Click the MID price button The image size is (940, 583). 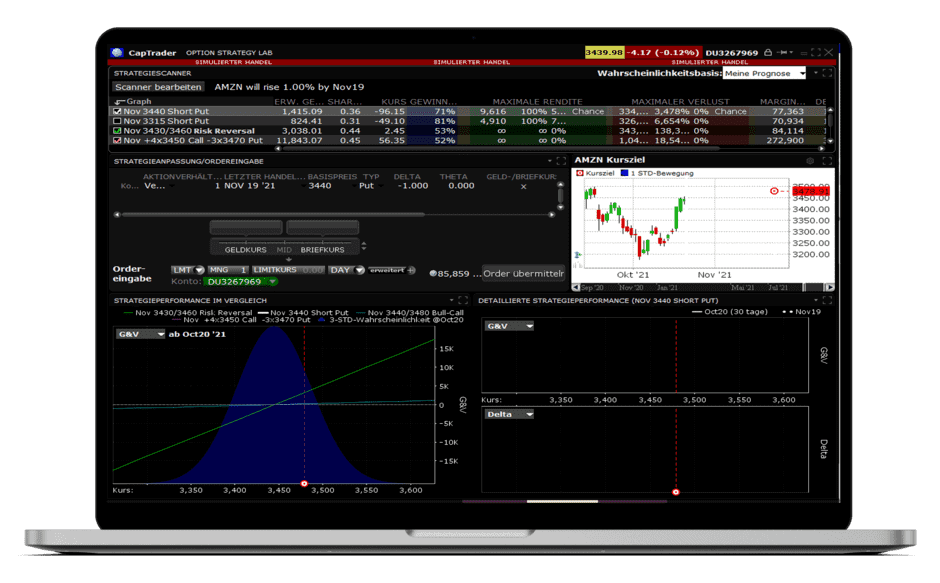(x=284, y=250)
